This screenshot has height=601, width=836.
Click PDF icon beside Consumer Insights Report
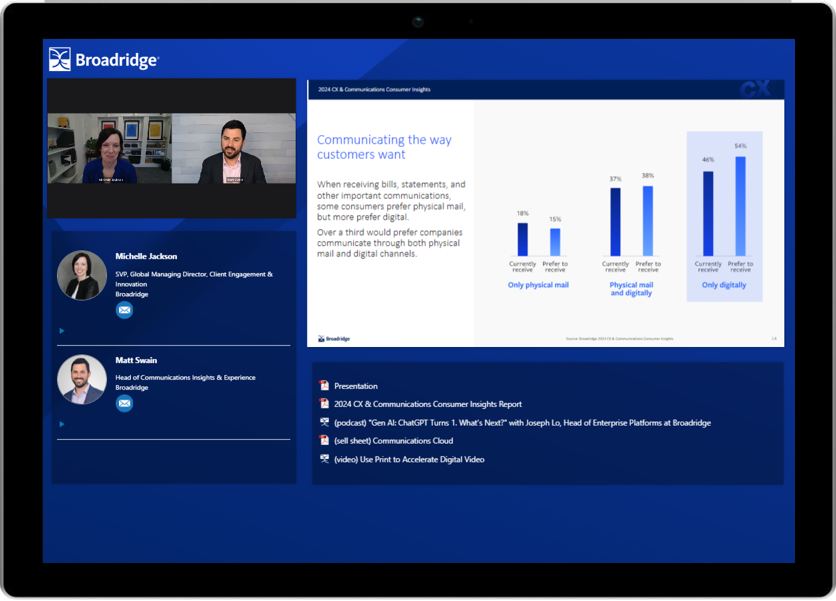coord(324,404)
